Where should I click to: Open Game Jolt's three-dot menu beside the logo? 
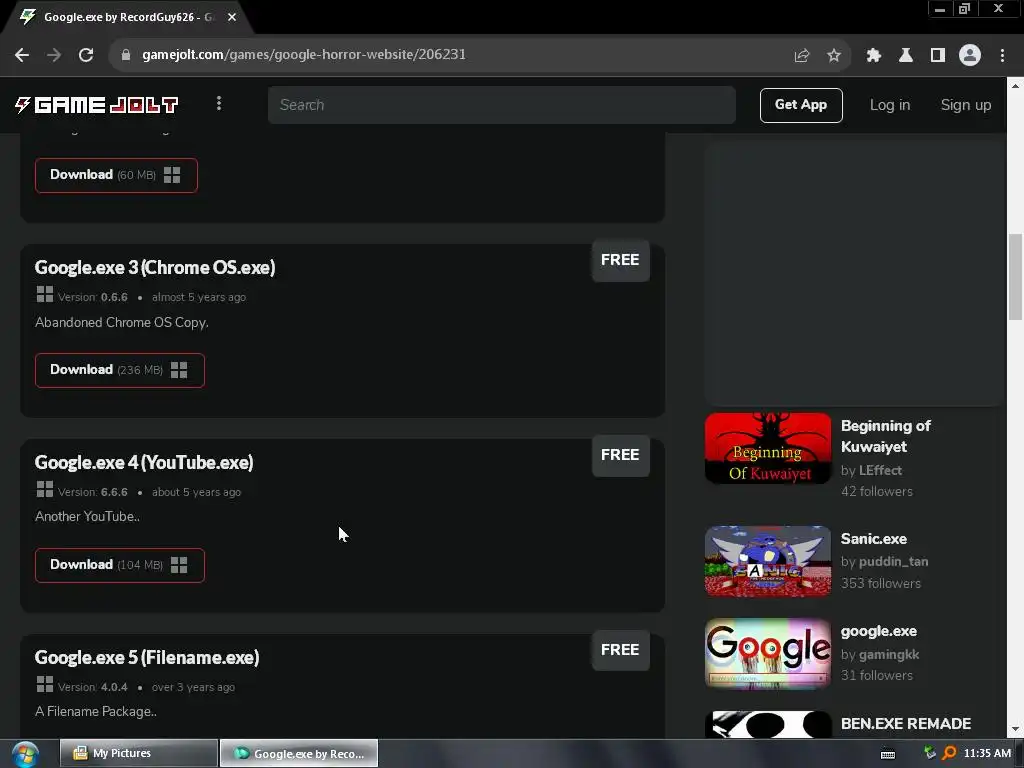(219, 103)
